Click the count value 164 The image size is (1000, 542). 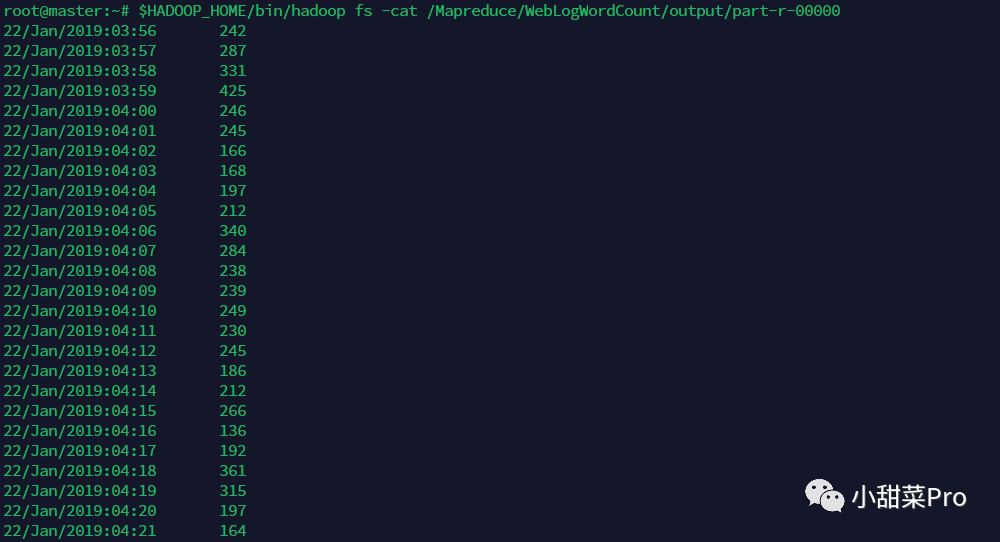[233, 531]
